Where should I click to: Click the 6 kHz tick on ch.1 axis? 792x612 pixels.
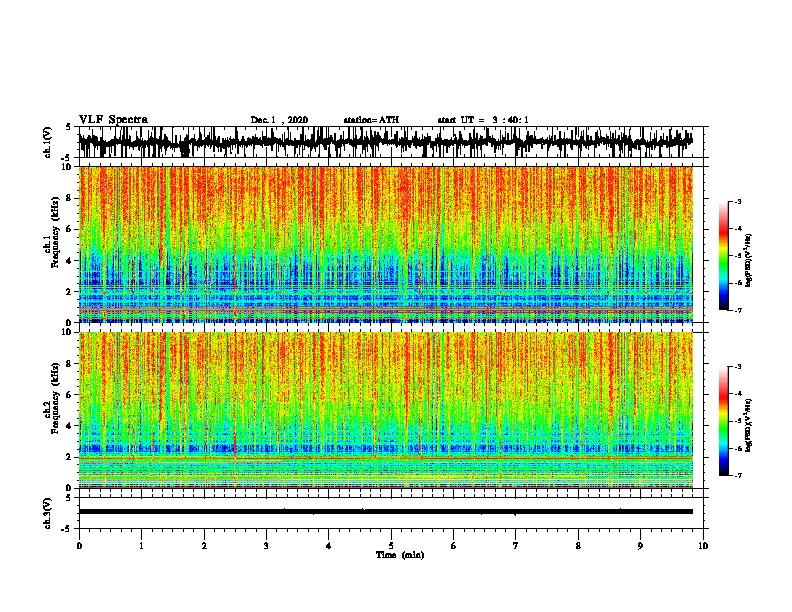[70, 229]
